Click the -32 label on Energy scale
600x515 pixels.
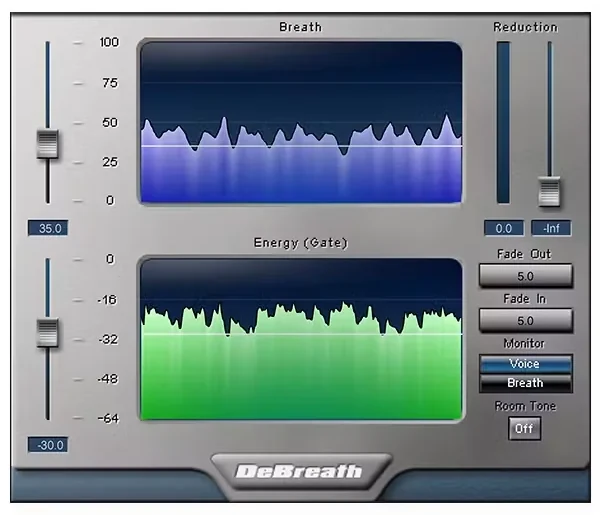pyautogui.click(x=108, y=339)
